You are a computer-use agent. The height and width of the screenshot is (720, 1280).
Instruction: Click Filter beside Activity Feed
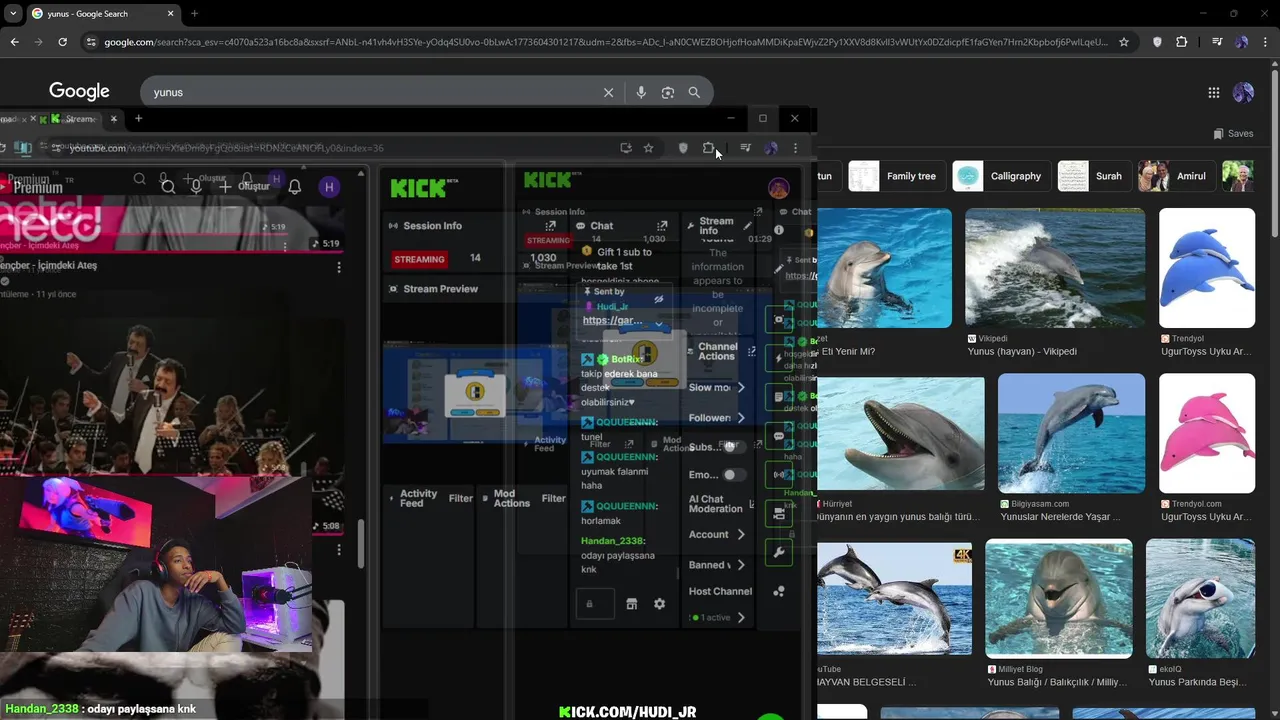click(461, 498)
